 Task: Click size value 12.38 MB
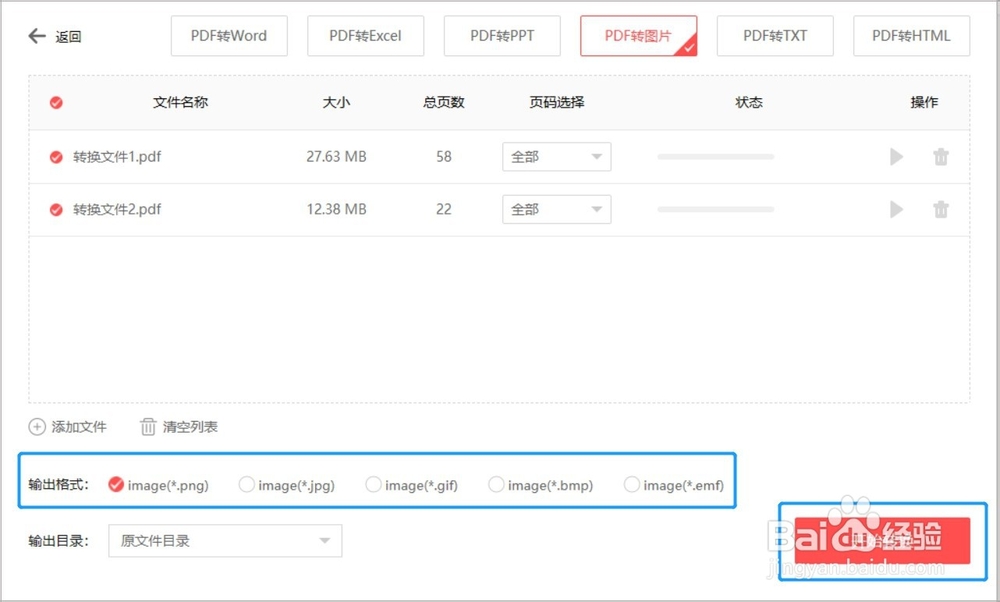336,210
